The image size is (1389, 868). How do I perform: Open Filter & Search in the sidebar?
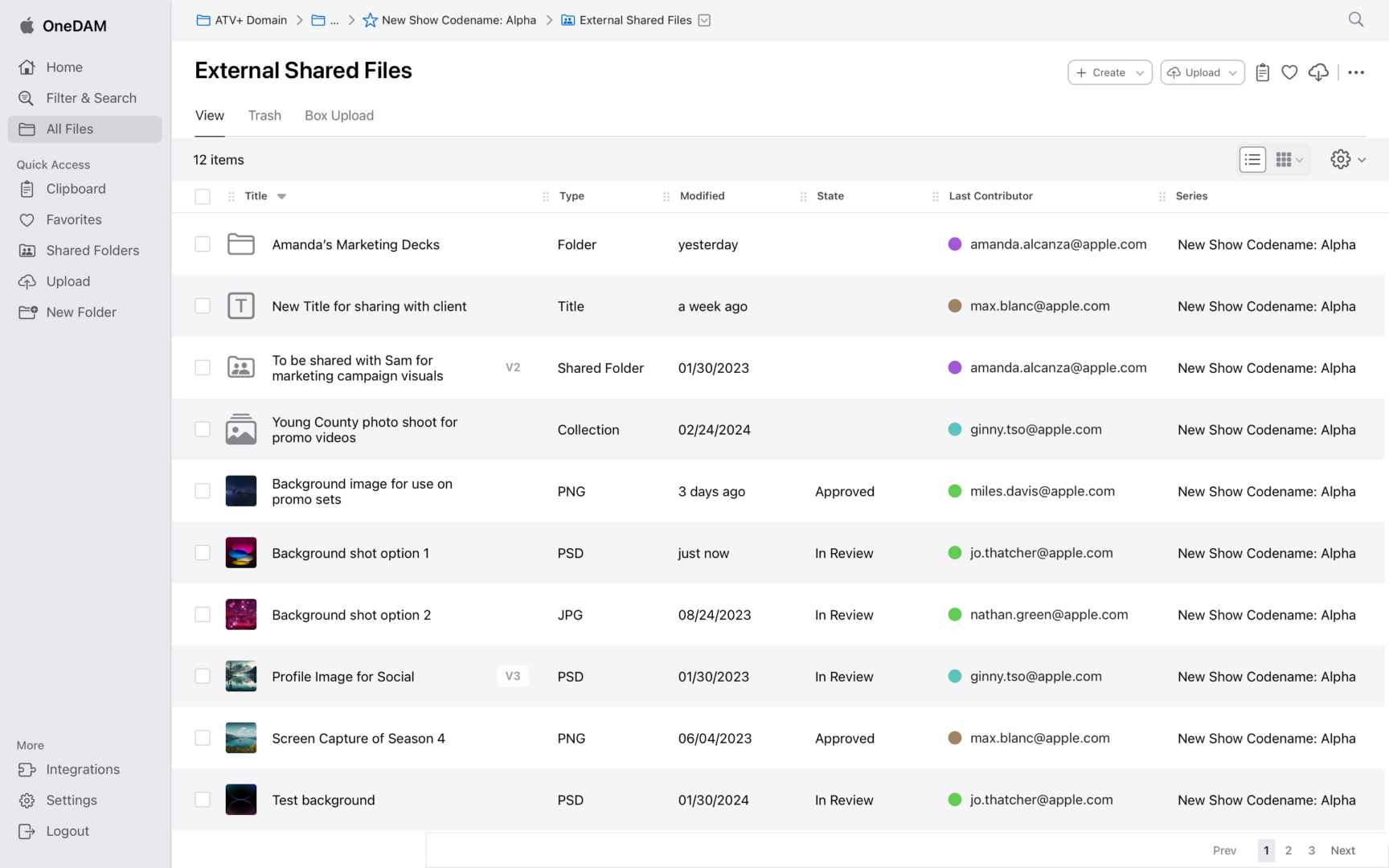(91, 97)
